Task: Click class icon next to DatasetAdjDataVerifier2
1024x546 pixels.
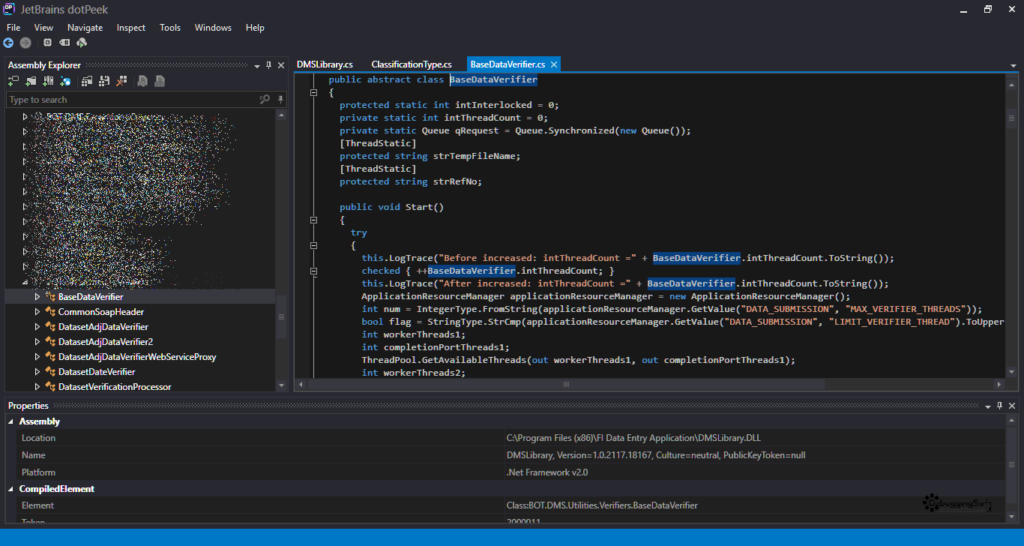Action: coord(50,342)
